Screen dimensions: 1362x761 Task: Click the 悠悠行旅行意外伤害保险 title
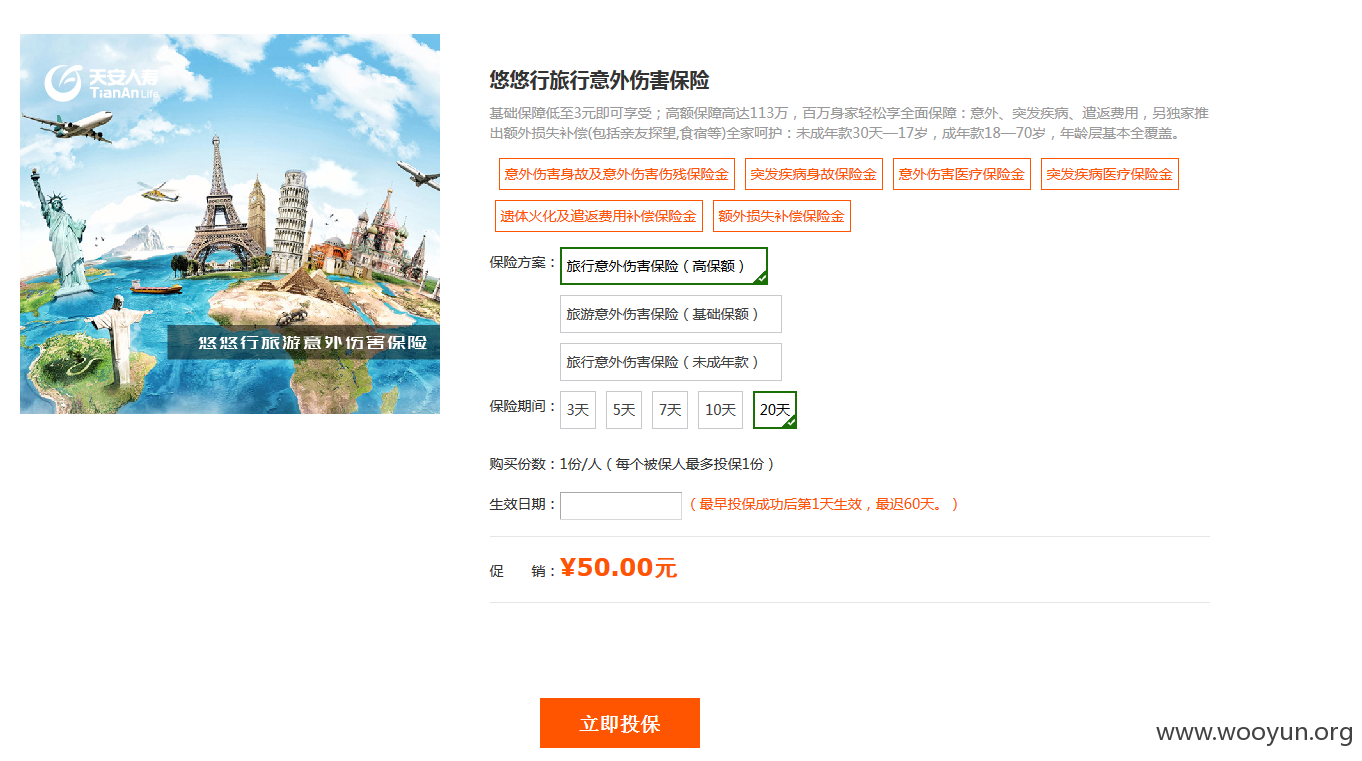600,81
